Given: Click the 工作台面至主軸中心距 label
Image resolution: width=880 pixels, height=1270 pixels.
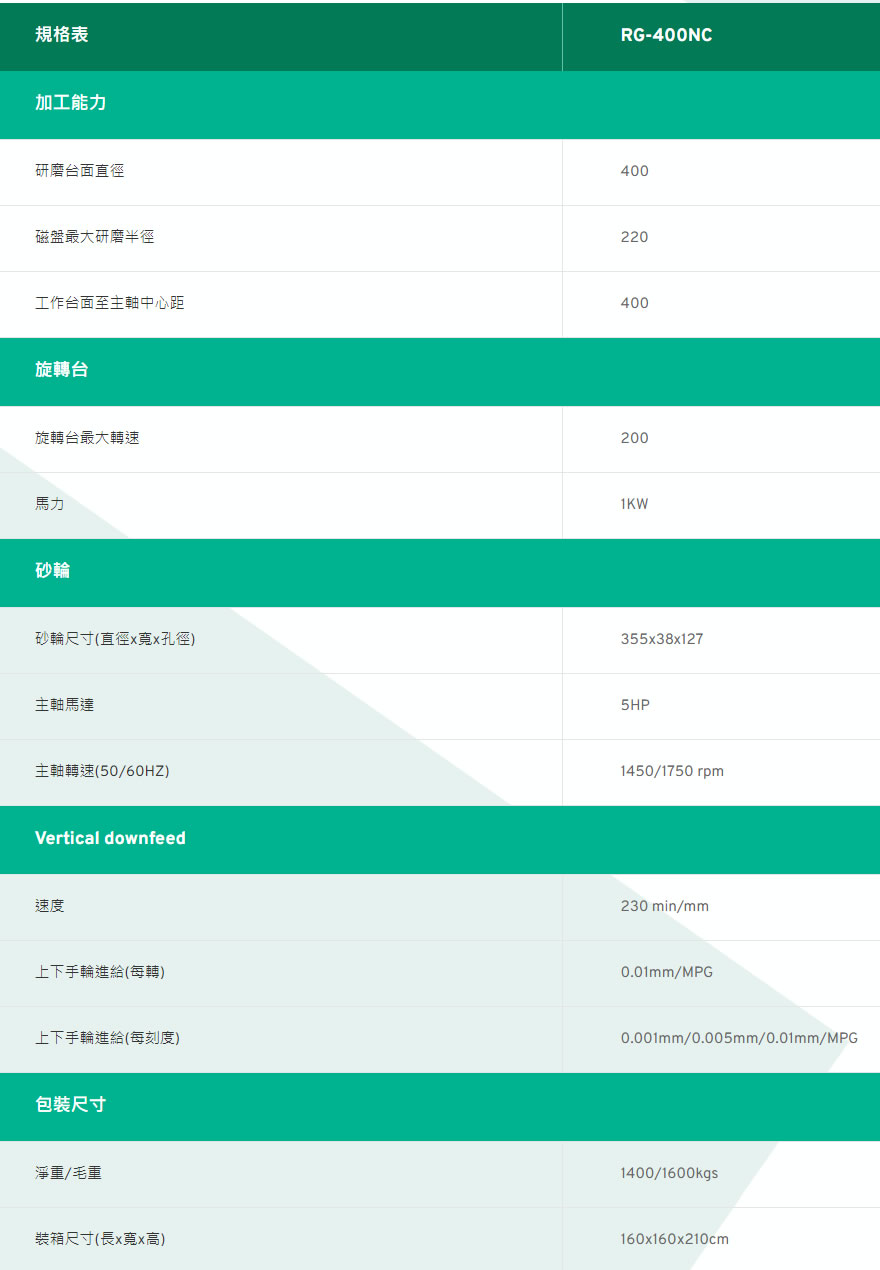Looking at the screenshot, I should pyautogui.click(x=110, y=303).
